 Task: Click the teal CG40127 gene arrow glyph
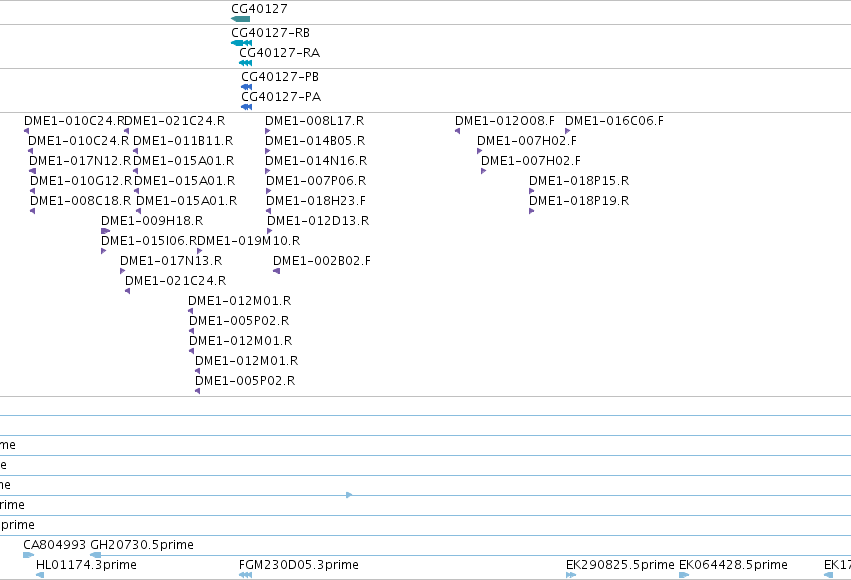point(240,19)
